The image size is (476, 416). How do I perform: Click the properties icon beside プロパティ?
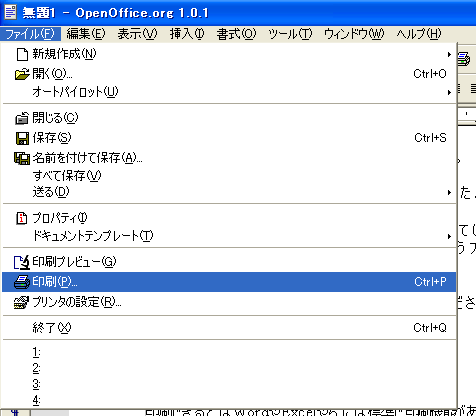[x=22, y=218]
